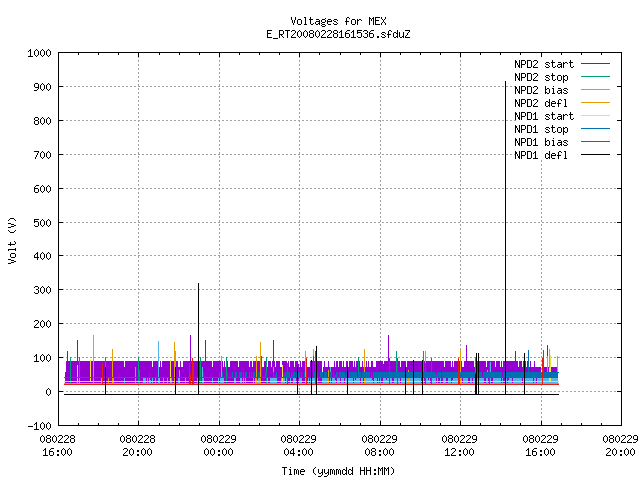Click the 400 y-axis tick label
This screenshot has height=480, width=640.
42,256
